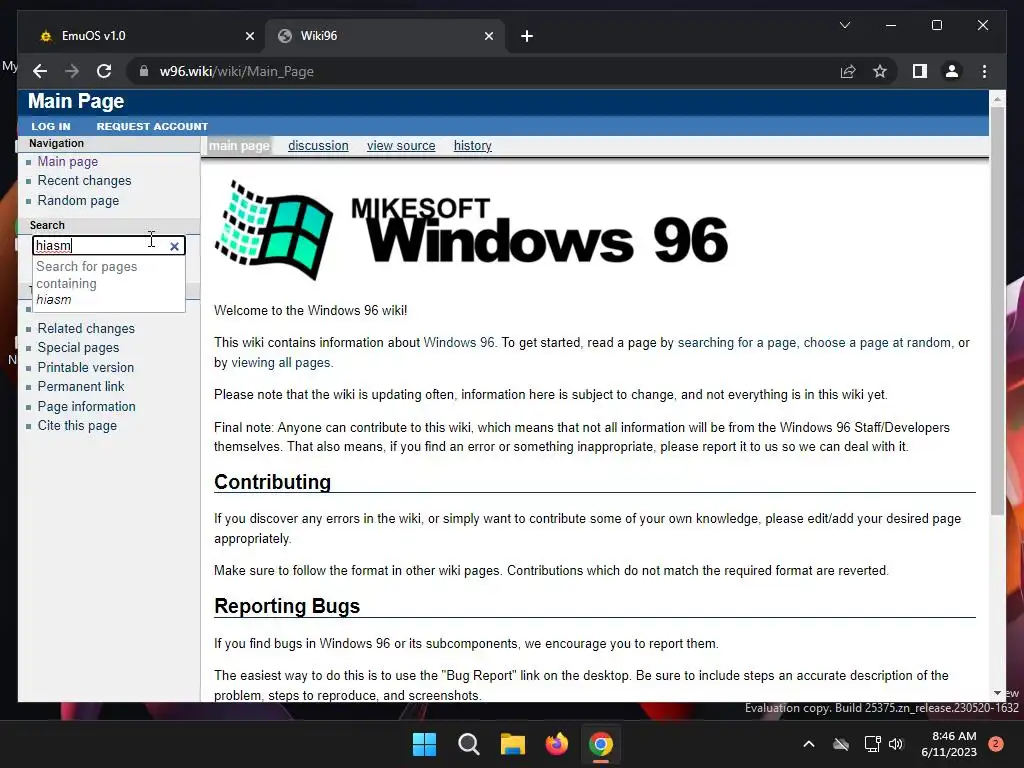Click the share page icon in address bar
Image resolution: width=1024 pixels, height=768 pixels.
(848, 71)
